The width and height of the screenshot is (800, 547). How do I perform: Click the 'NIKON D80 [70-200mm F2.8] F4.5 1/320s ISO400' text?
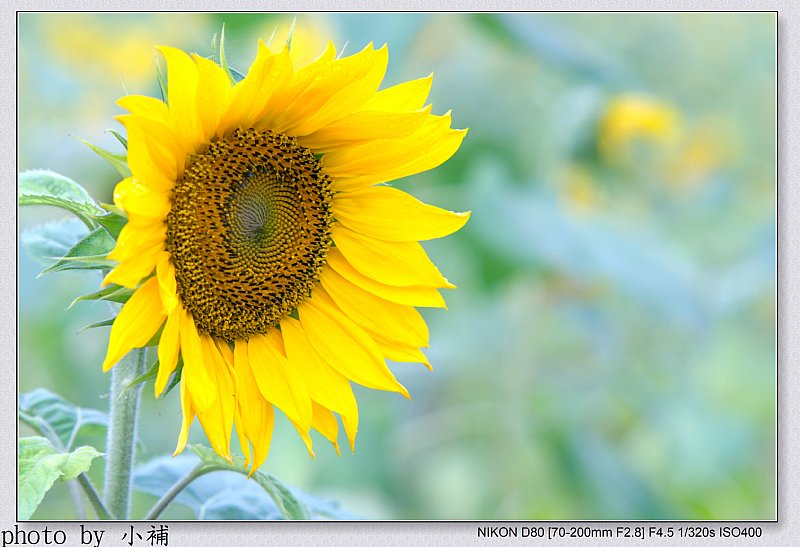619,532
